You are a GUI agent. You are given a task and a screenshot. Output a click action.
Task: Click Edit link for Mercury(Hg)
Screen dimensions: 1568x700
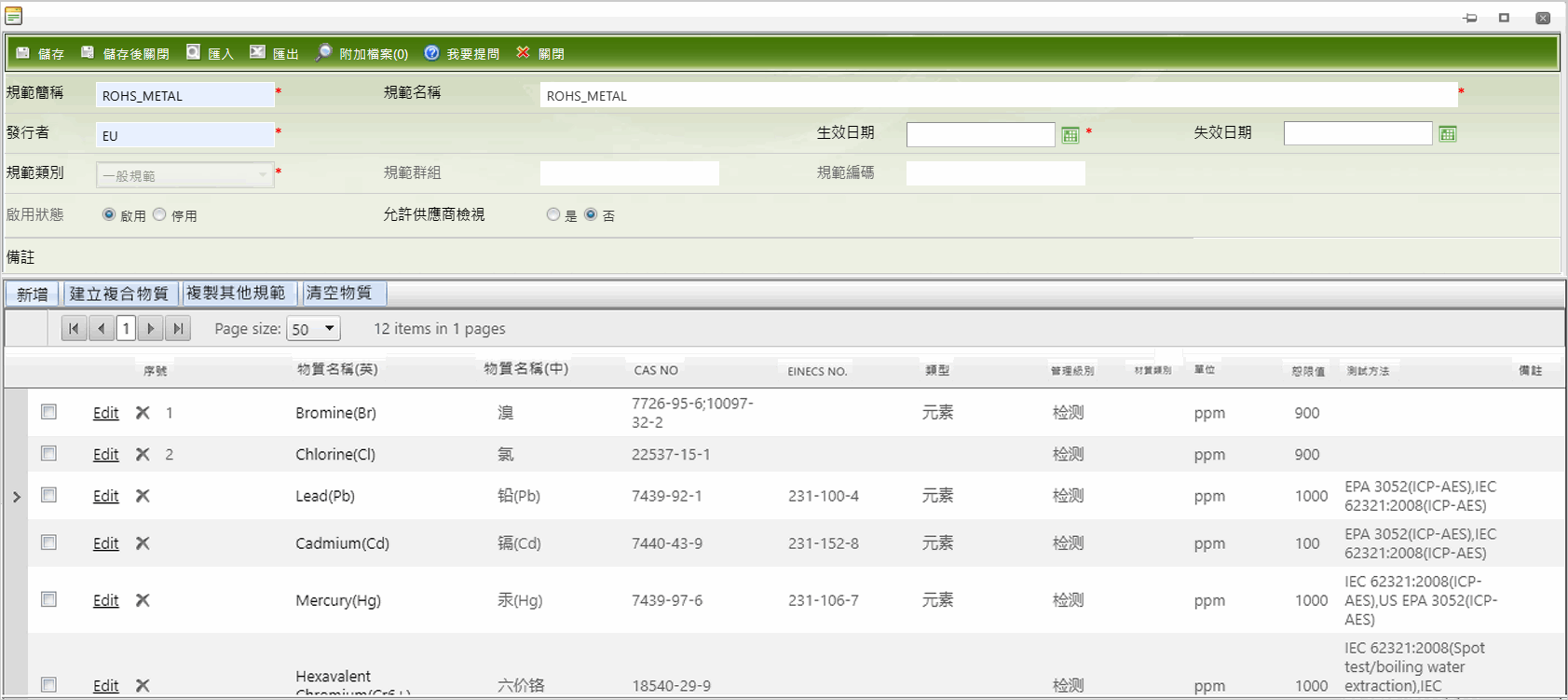105,601
